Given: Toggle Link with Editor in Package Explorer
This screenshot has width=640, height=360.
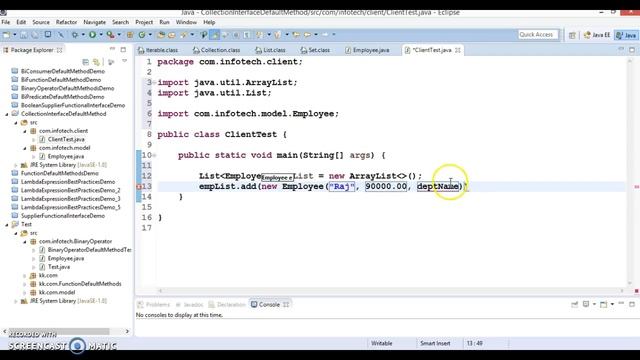Looking at the screenshot, I should pos(96,62).
